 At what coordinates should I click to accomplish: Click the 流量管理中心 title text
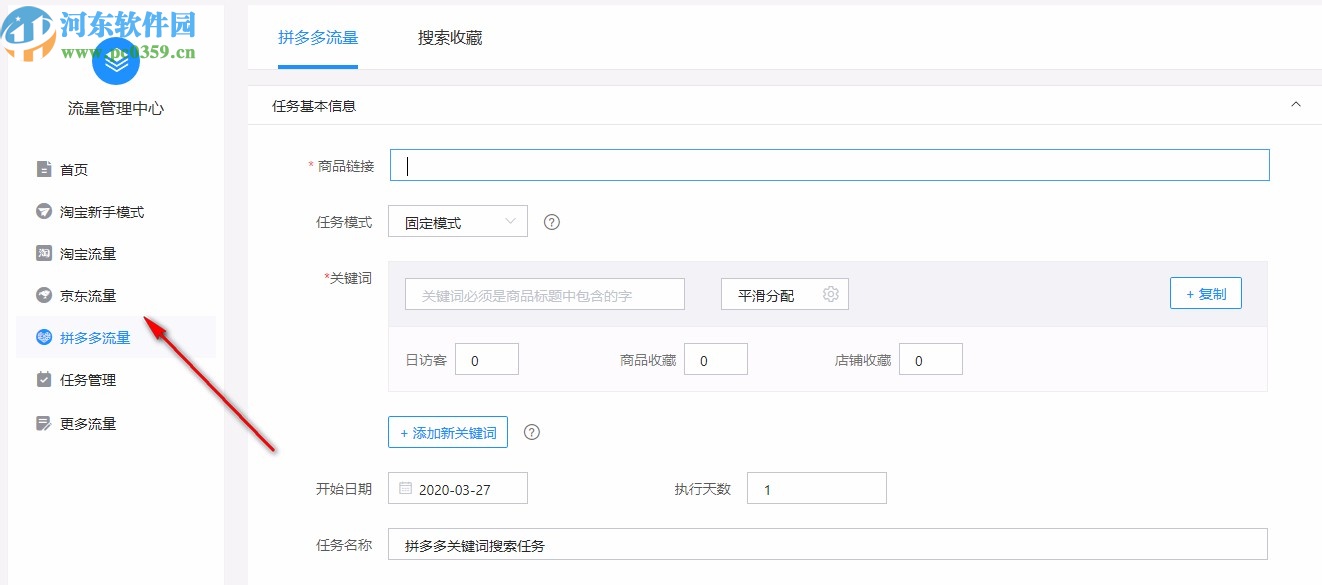(116, 108)
